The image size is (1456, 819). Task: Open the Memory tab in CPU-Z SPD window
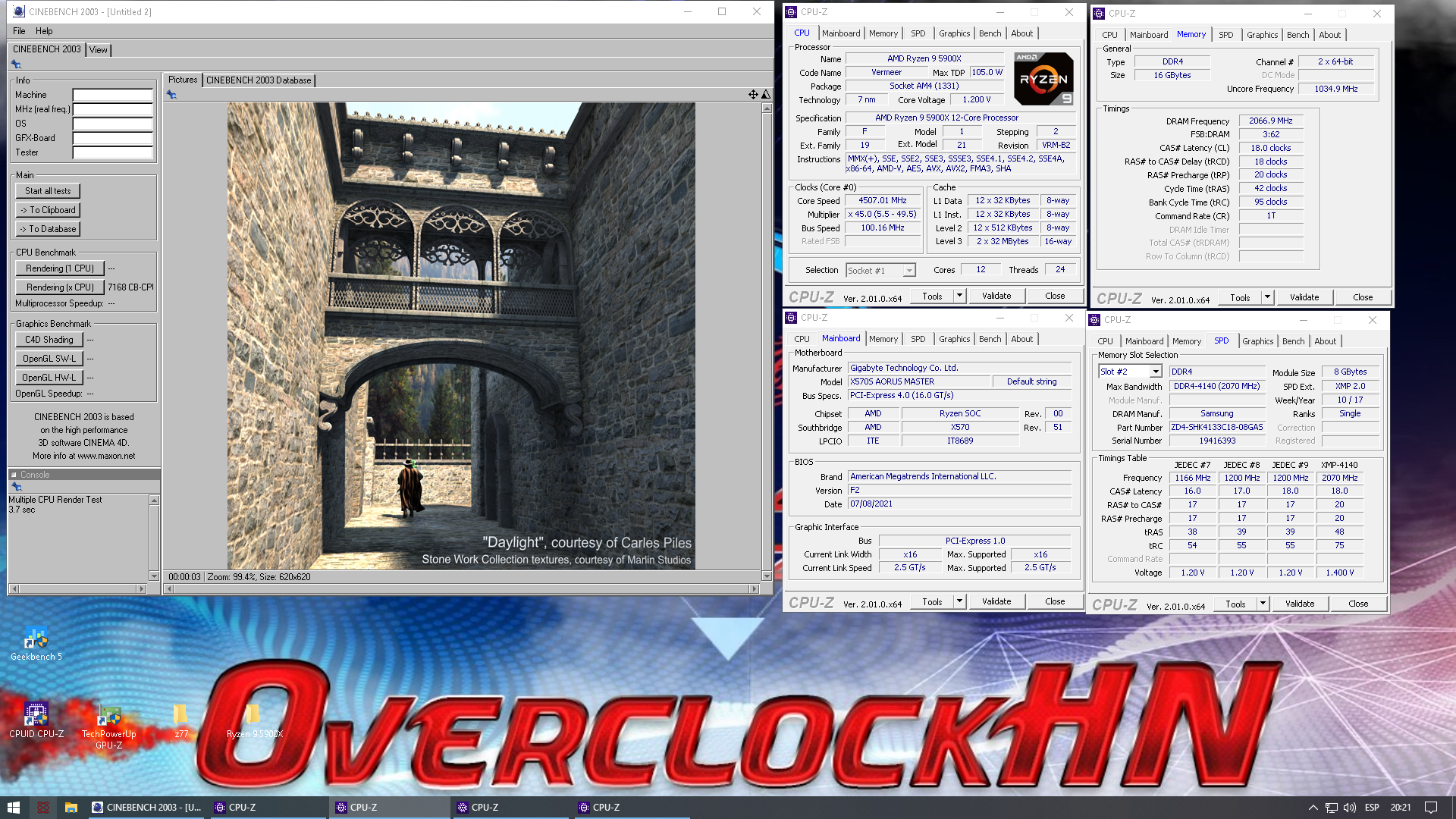[1186, 341]
